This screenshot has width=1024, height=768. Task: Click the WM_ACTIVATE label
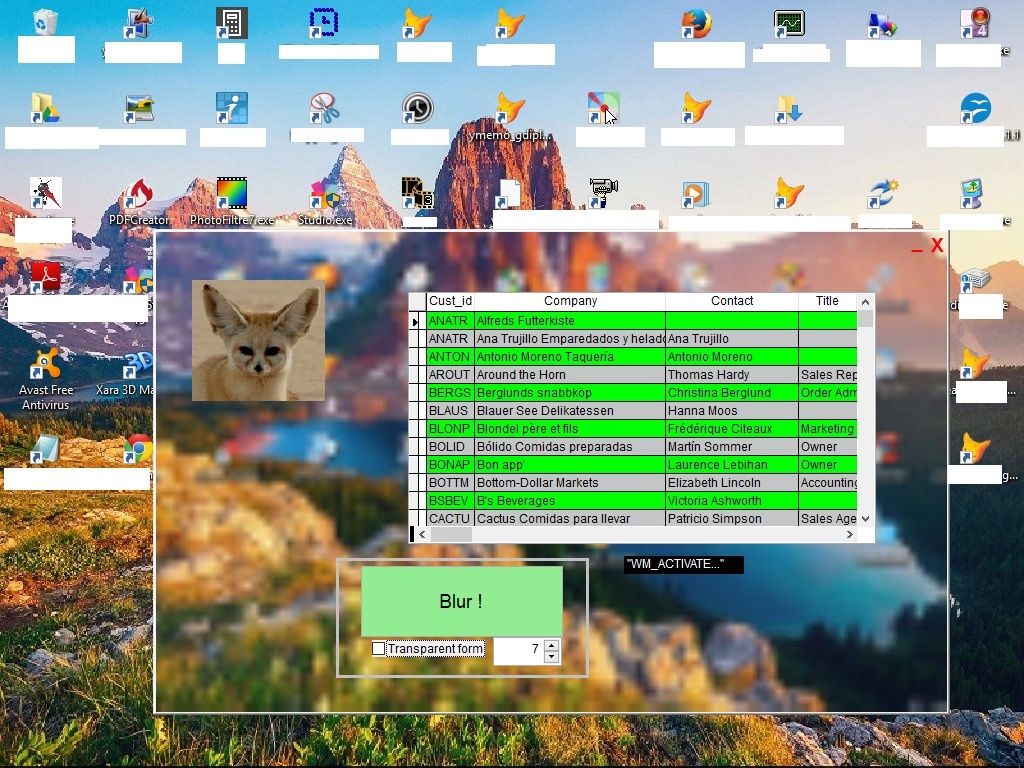[682, 564]
